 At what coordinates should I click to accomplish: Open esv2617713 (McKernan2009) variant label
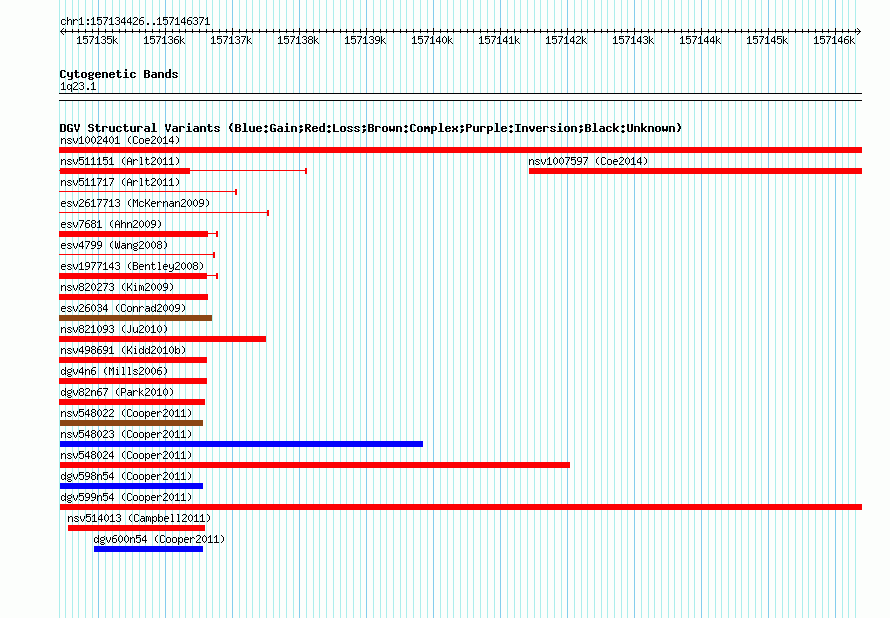135,203
